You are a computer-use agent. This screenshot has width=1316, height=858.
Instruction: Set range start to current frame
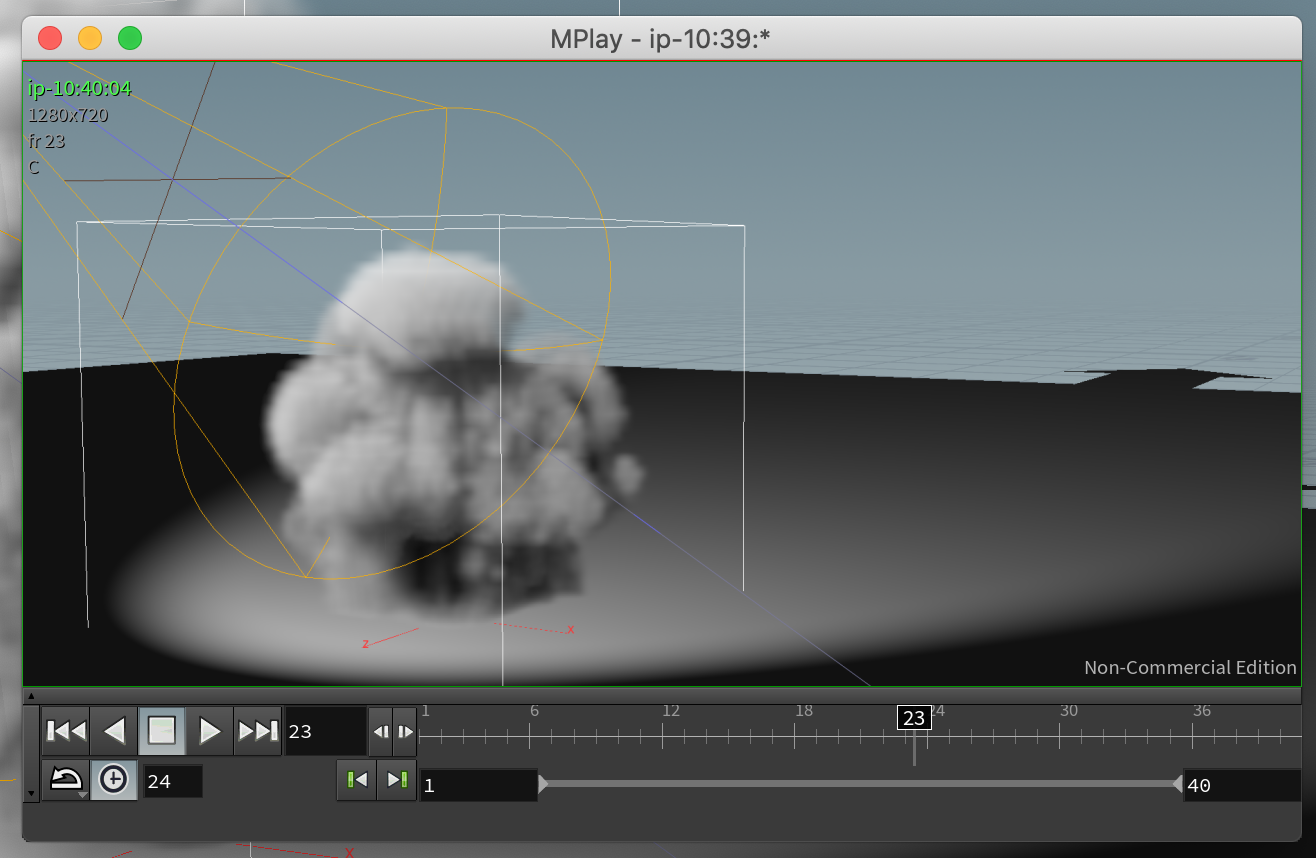click(x=357, y=780)
